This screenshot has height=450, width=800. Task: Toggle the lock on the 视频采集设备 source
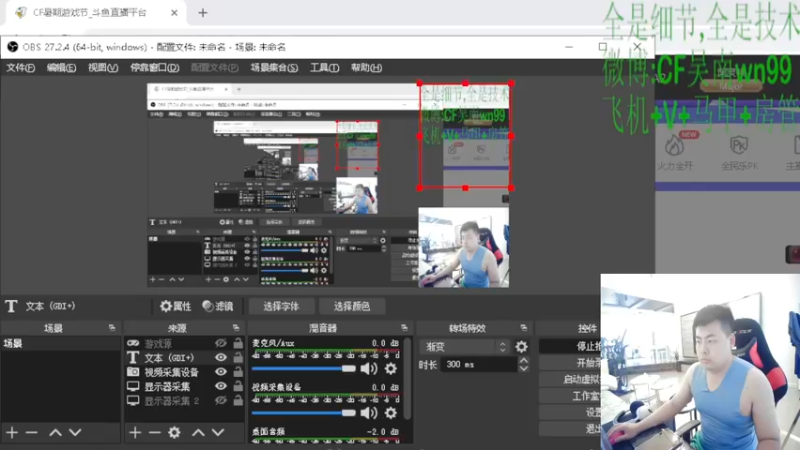tap(238, 372)
